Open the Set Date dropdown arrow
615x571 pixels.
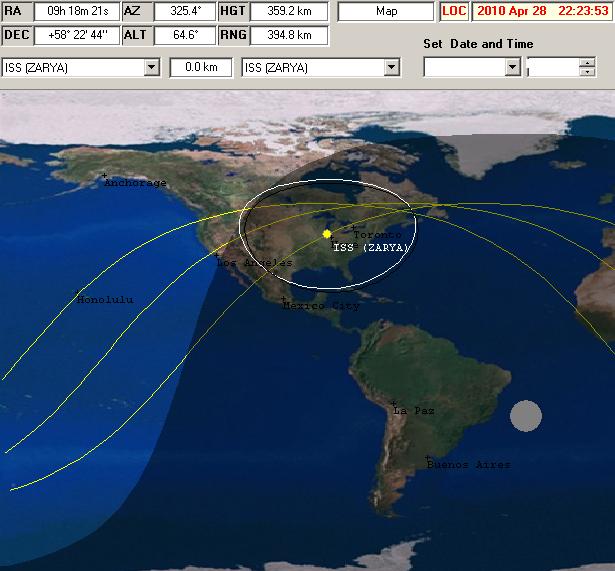[512, 67]
